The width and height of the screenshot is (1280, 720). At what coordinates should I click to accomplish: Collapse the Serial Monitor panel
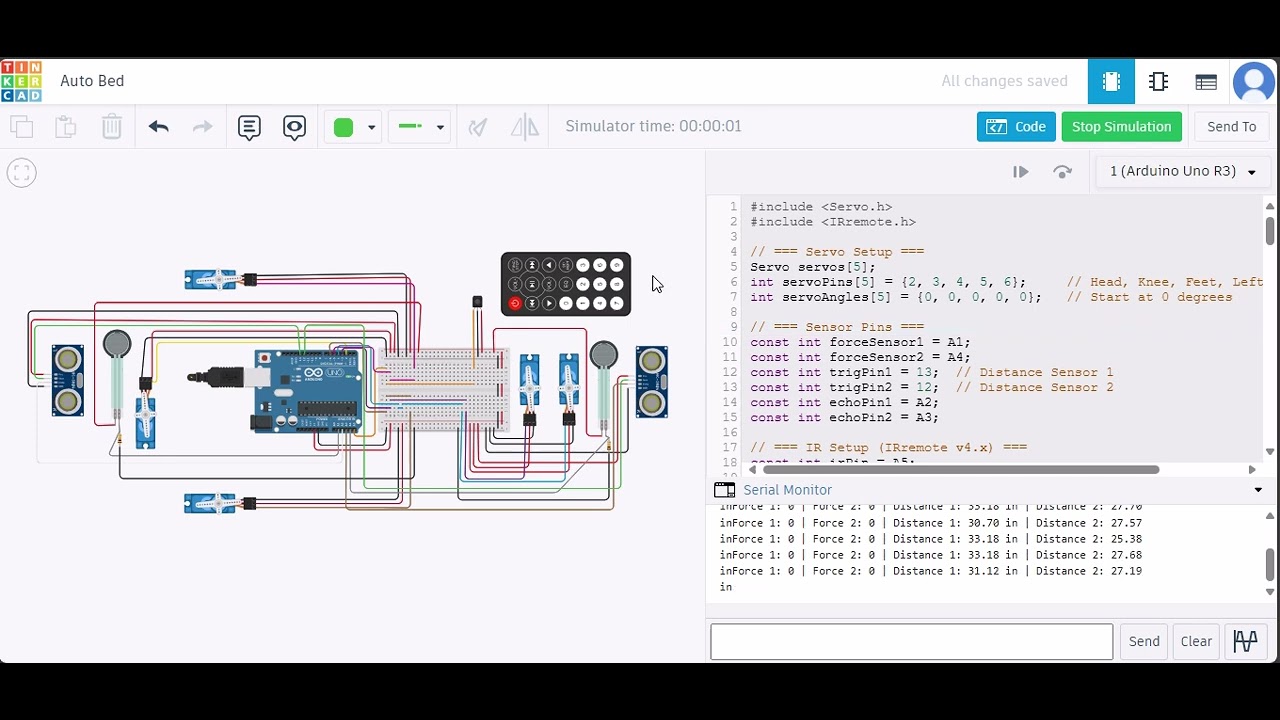pyautogui.click(x=1258, y=490)
